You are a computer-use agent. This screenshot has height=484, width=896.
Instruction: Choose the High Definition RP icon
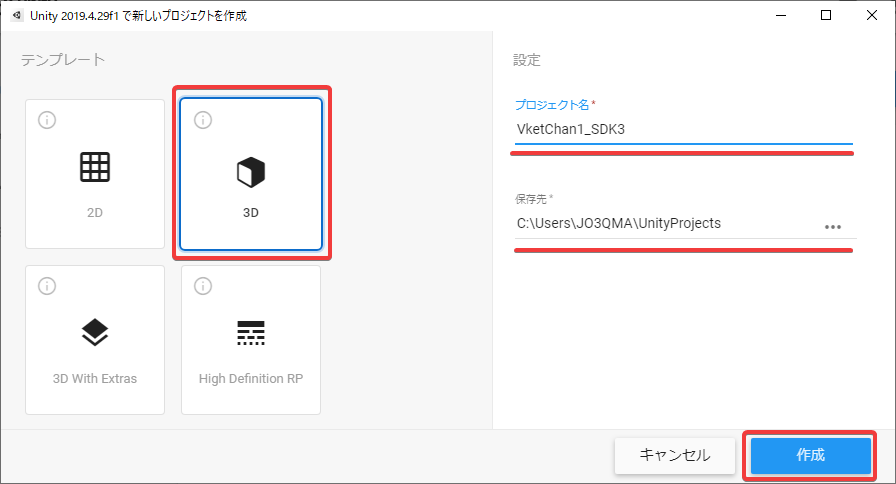251,333
